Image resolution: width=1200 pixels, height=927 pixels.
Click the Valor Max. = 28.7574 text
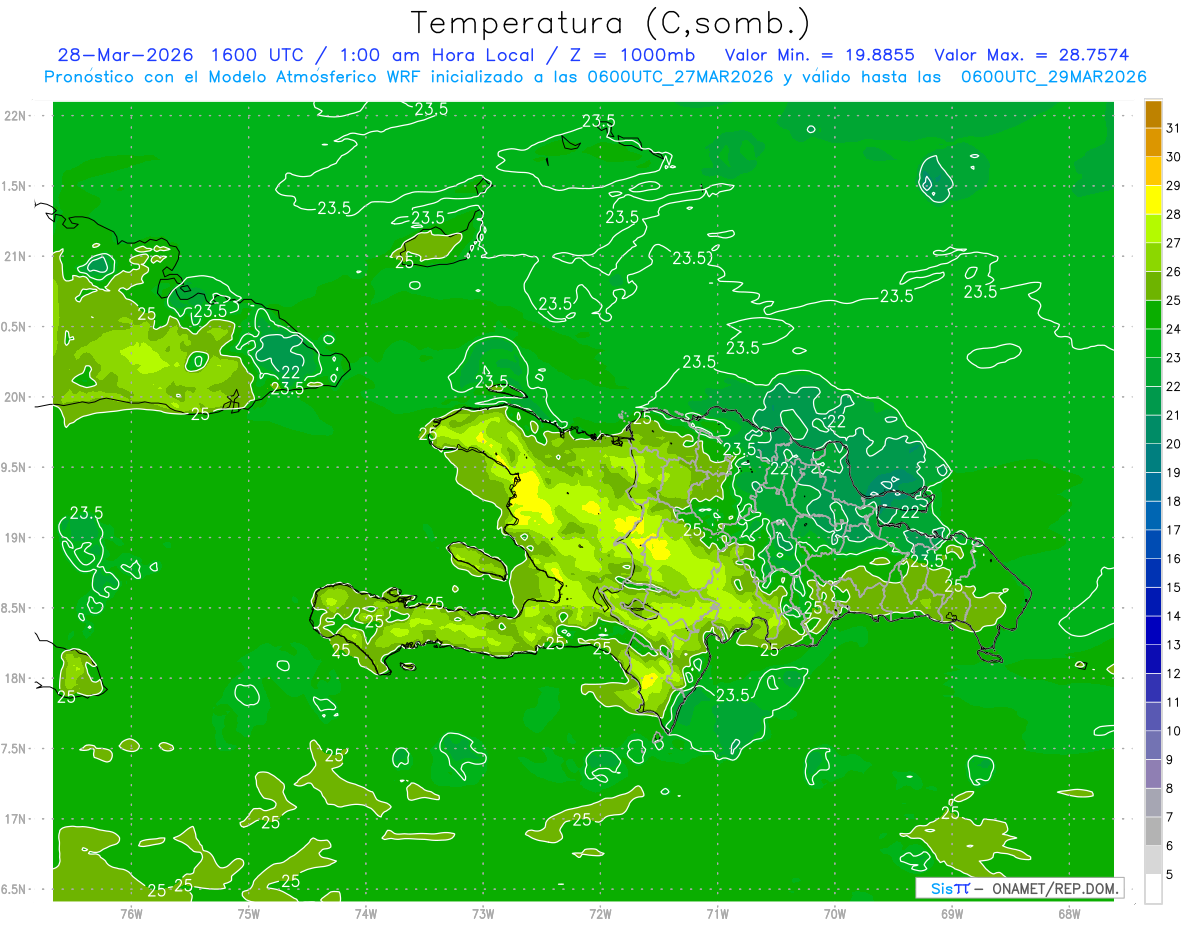(1031, 55)
